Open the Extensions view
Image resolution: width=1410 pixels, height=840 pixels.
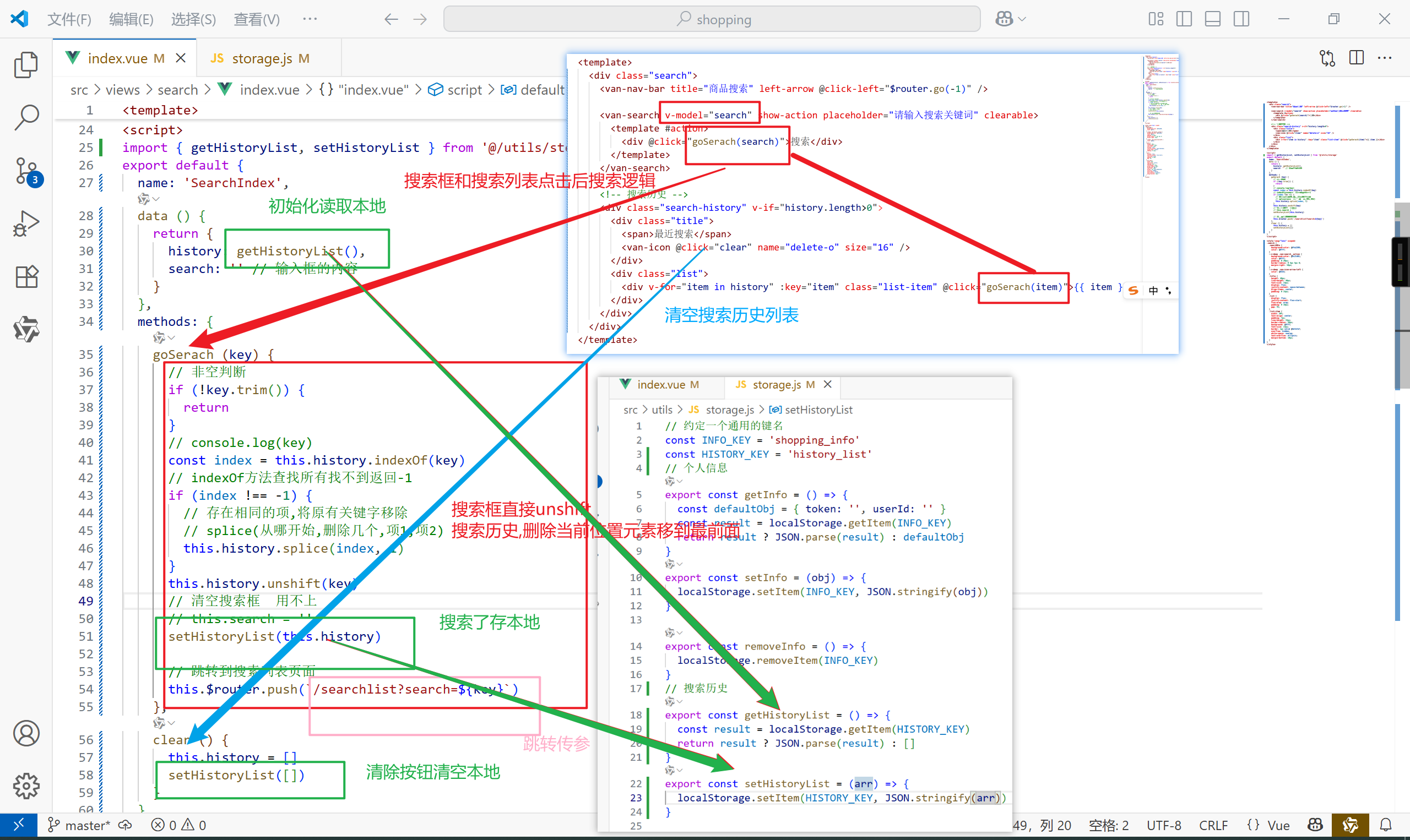click(x=26, y=277)
